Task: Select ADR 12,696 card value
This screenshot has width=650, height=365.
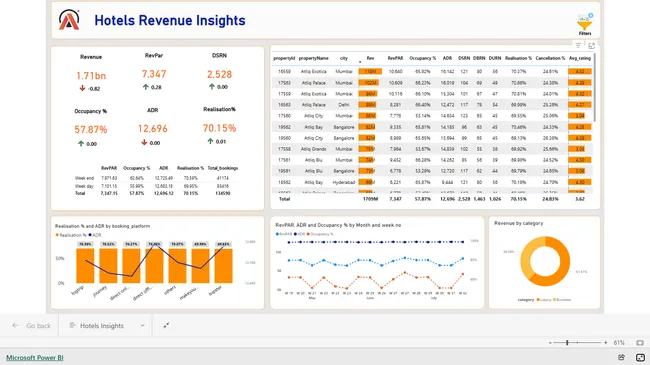Action: pos(153,129)
